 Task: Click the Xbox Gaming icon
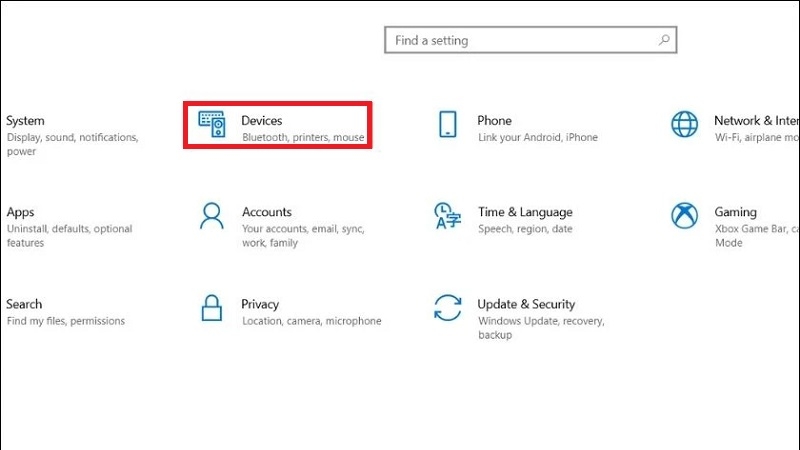[684, 216]
